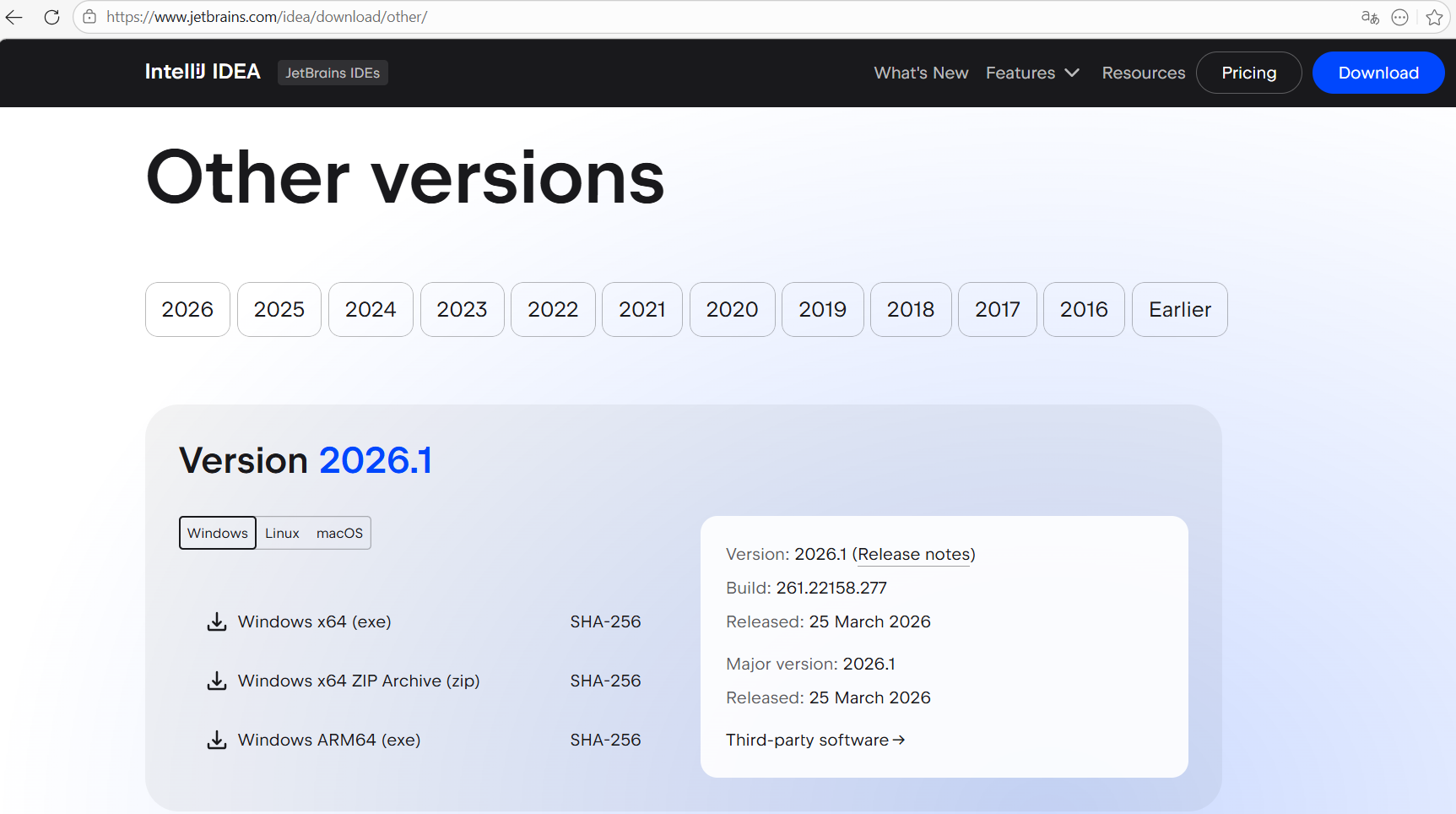The height and width of the screenshot is (814, 1456).
Task: Select the 2022 year filter
Action: coord(553,309)
